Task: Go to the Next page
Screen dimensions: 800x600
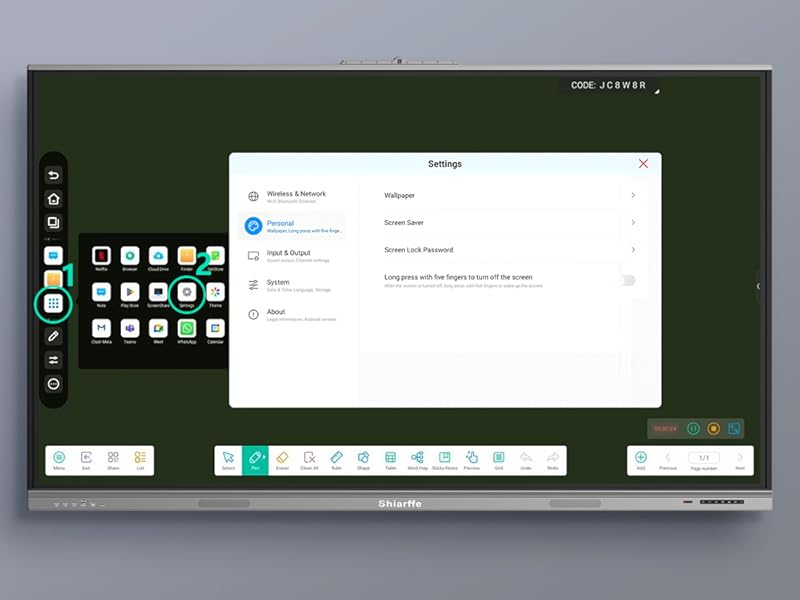Action: 740,460
